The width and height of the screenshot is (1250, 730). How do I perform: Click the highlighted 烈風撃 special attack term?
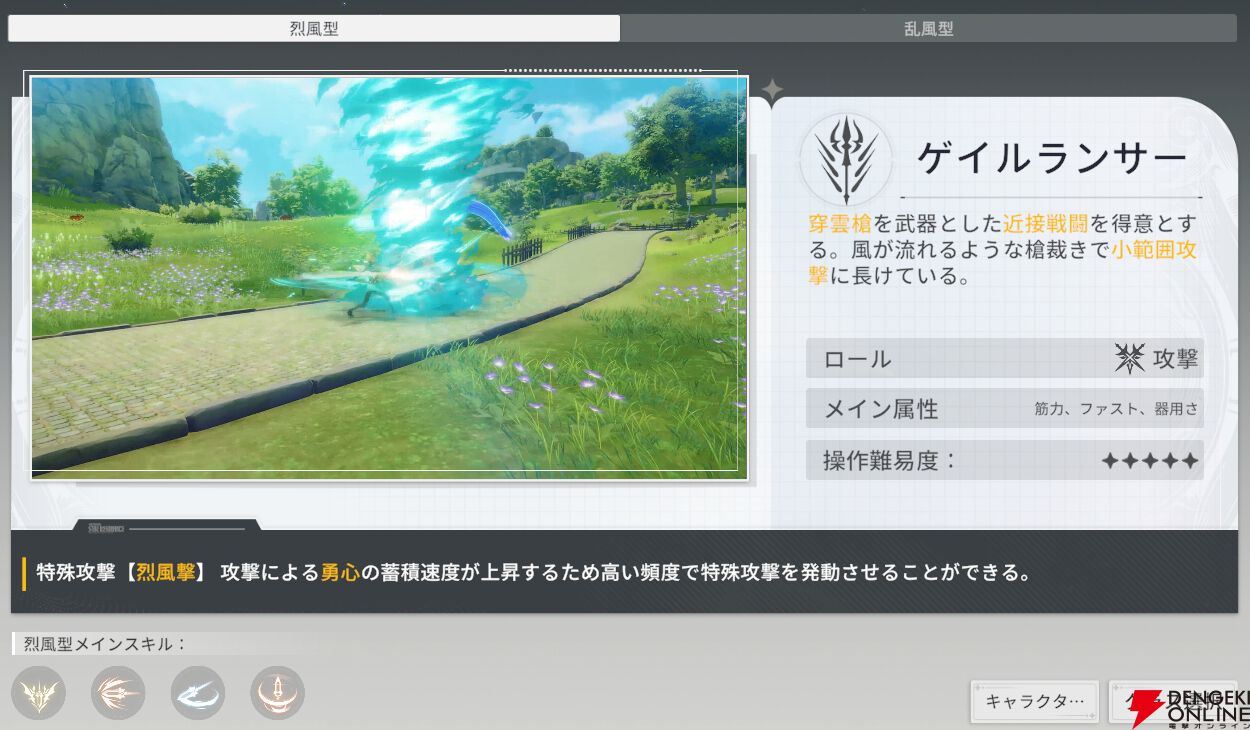coord(166,573)
